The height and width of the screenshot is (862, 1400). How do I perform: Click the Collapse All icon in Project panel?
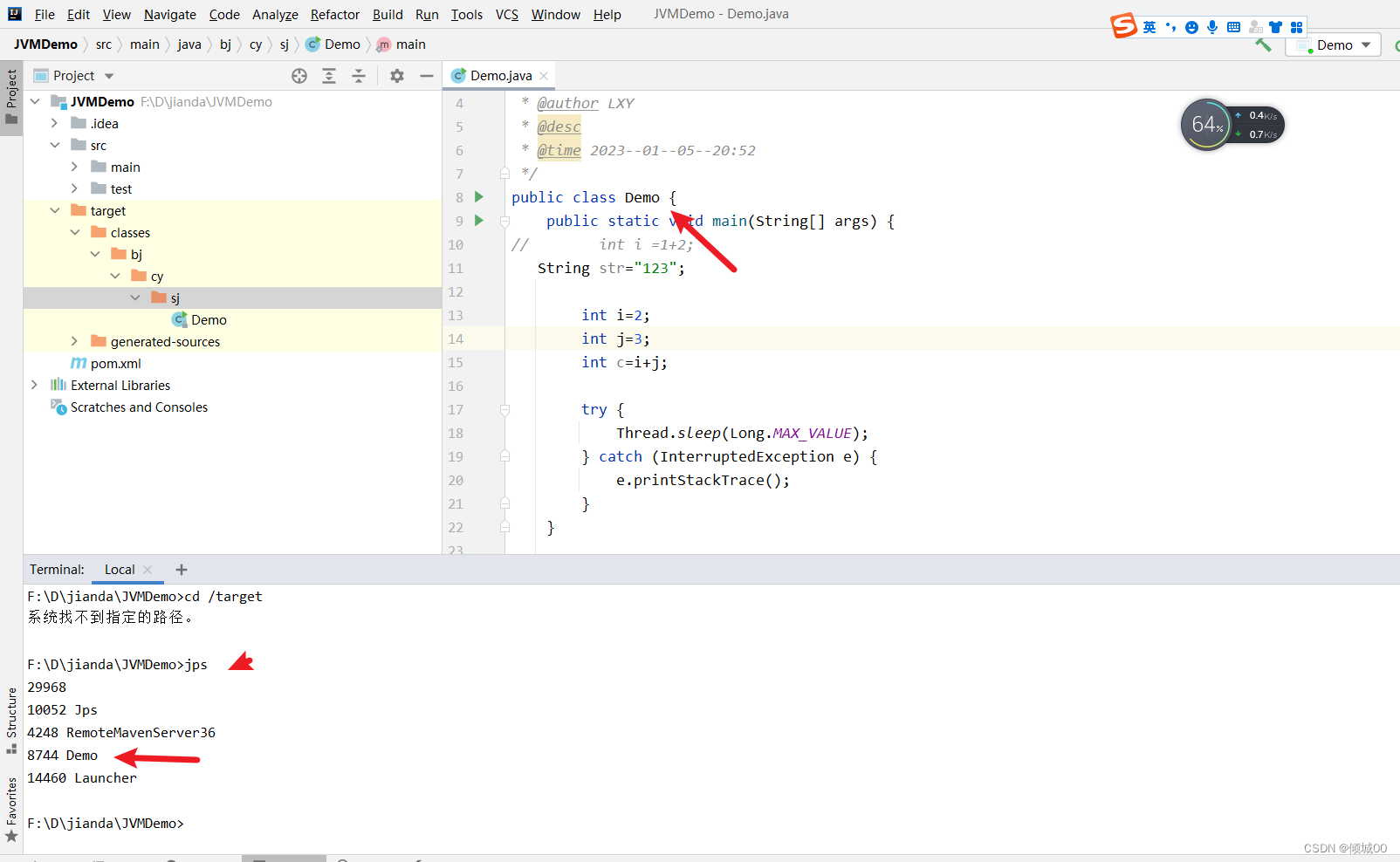[359, 76]
